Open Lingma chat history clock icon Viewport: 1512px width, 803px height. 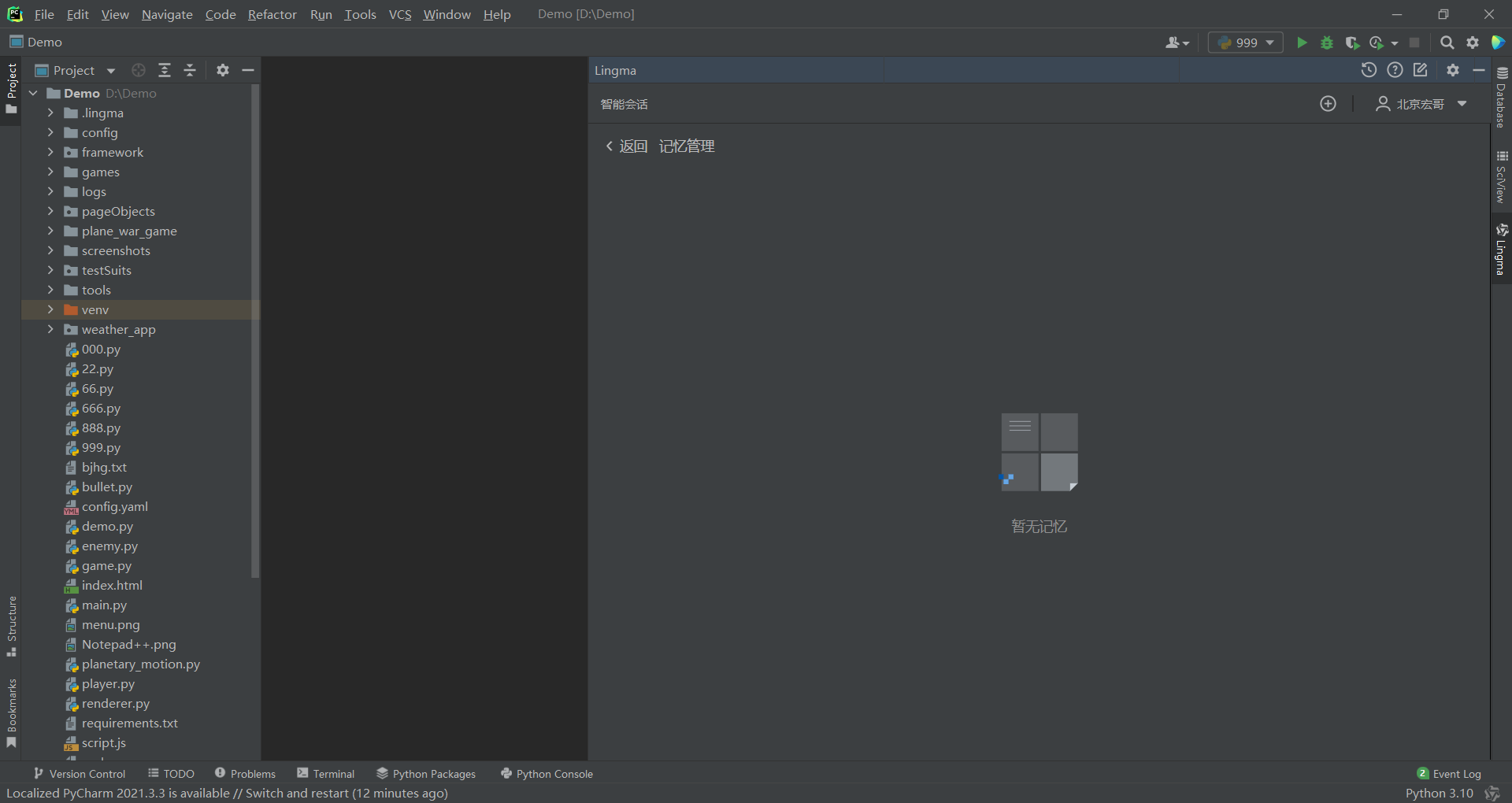[x=1369, y=70]
